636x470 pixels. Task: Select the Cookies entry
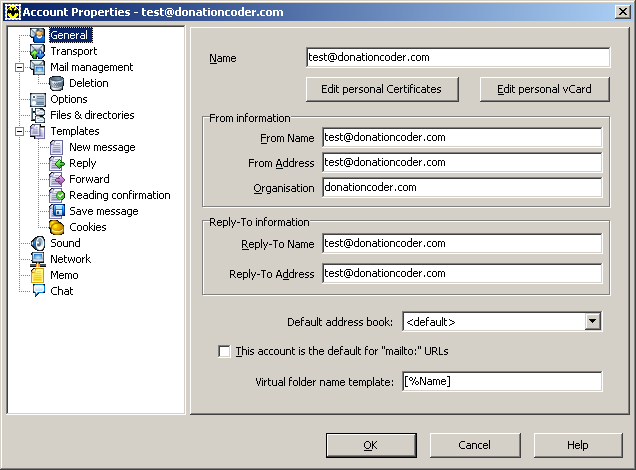[x=88, y=227]
